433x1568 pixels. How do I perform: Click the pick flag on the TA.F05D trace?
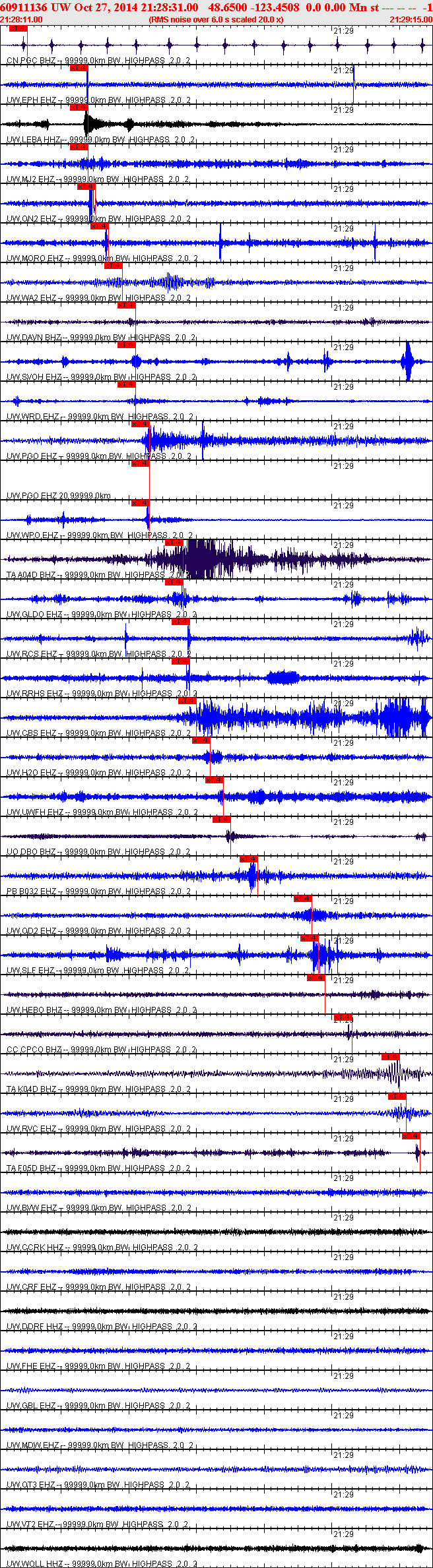(411, 1136)
